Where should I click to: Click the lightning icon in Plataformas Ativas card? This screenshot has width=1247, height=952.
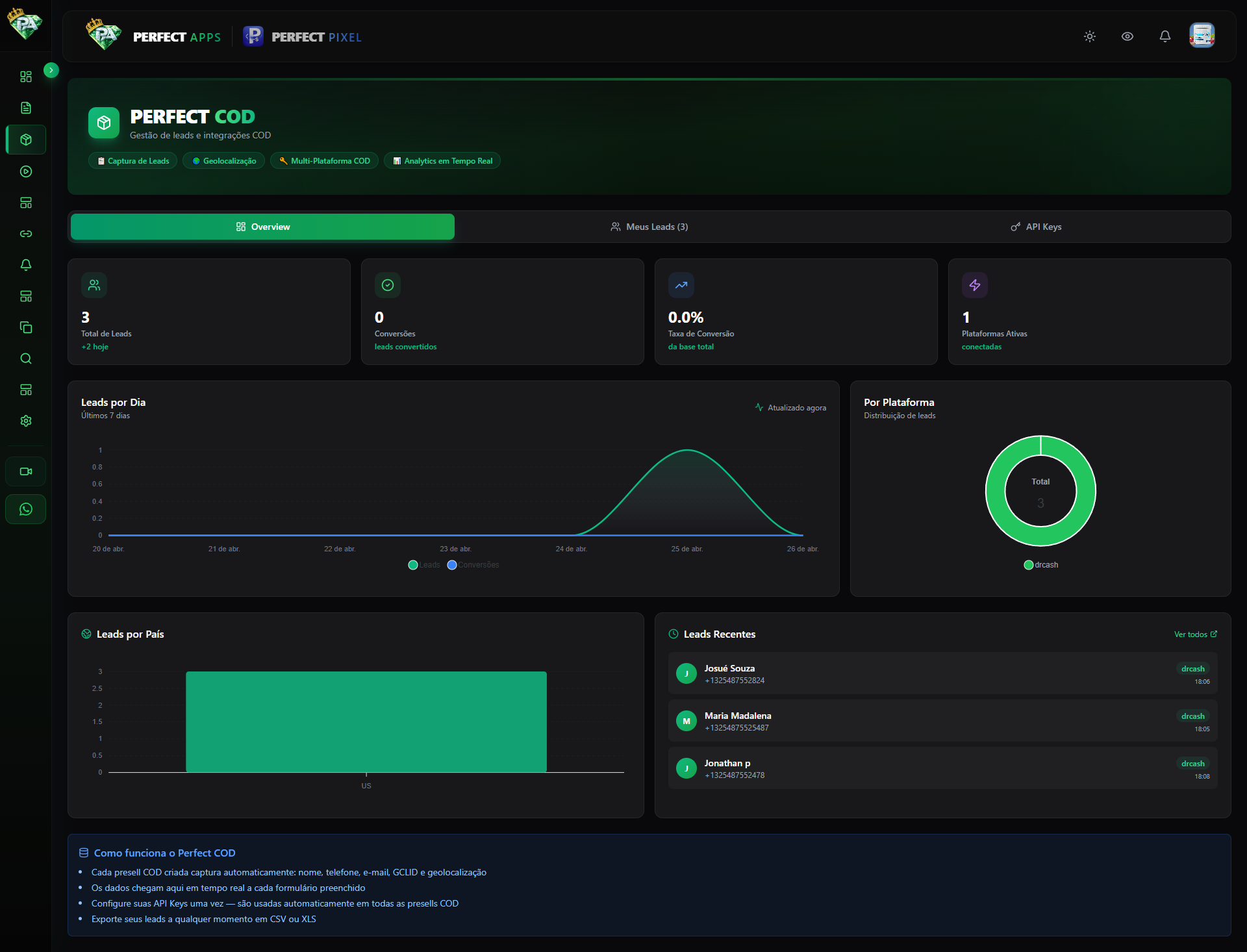975,285
